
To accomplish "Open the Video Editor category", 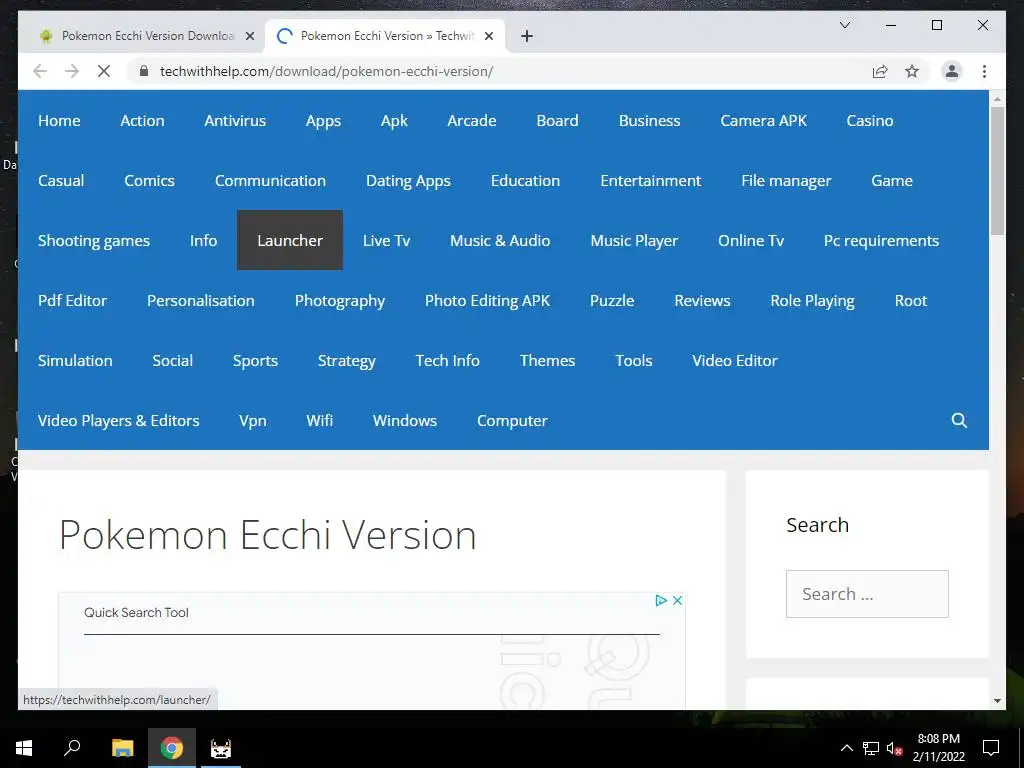I will click(x=734, y=360).
